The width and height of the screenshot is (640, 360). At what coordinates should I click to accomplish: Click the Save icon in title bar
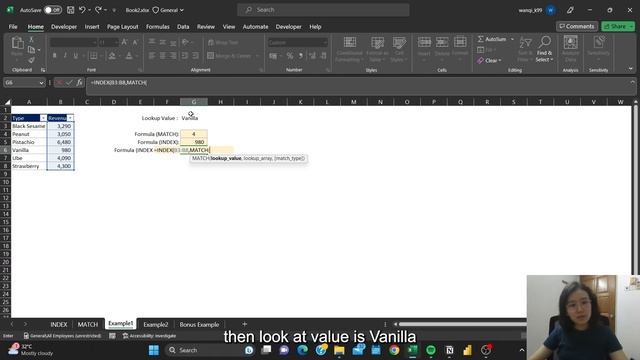point(71,10)
